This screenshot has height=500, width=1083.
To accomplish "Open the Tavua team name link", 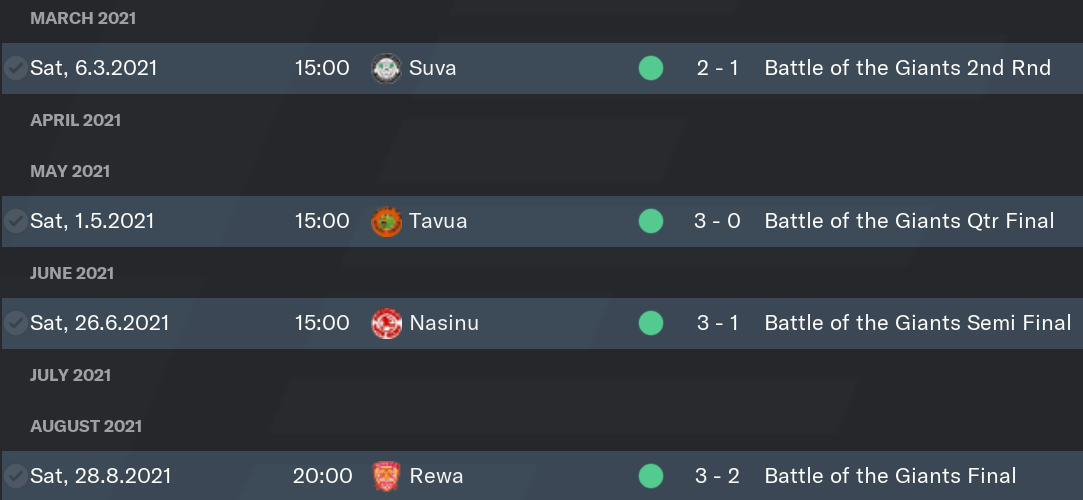I will [438, 222].
